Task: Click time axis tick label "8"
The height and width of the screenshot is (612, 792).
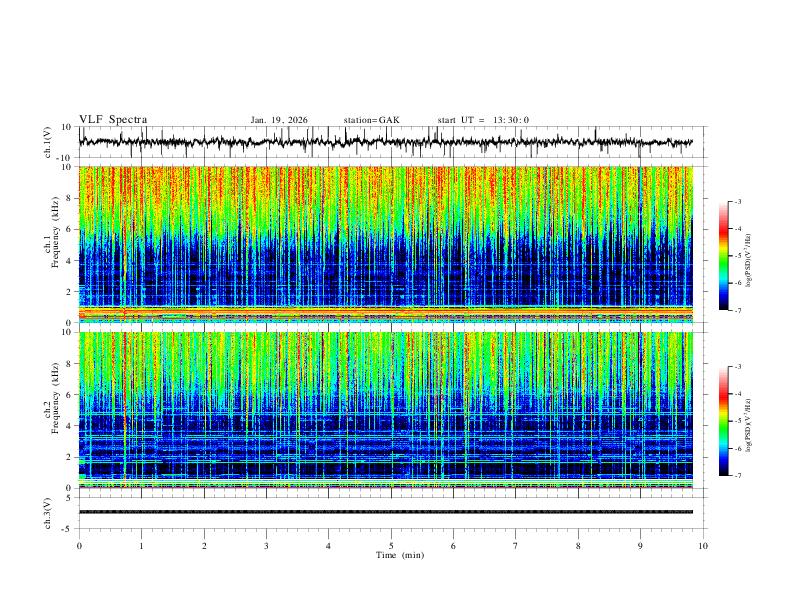Action: [x=578, y=546]
